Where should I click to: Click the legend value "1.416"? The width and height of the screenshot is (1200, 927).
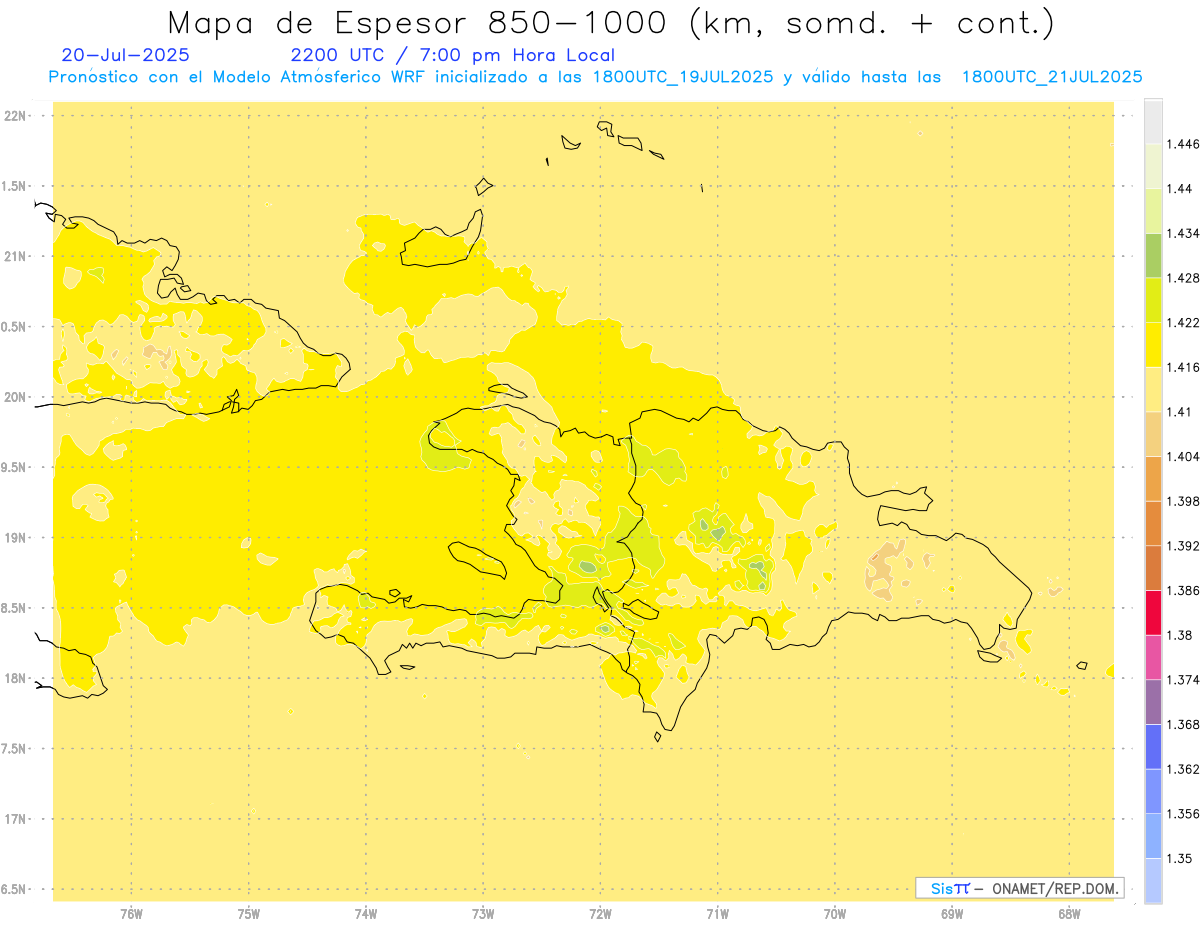tap(1183, 367)
